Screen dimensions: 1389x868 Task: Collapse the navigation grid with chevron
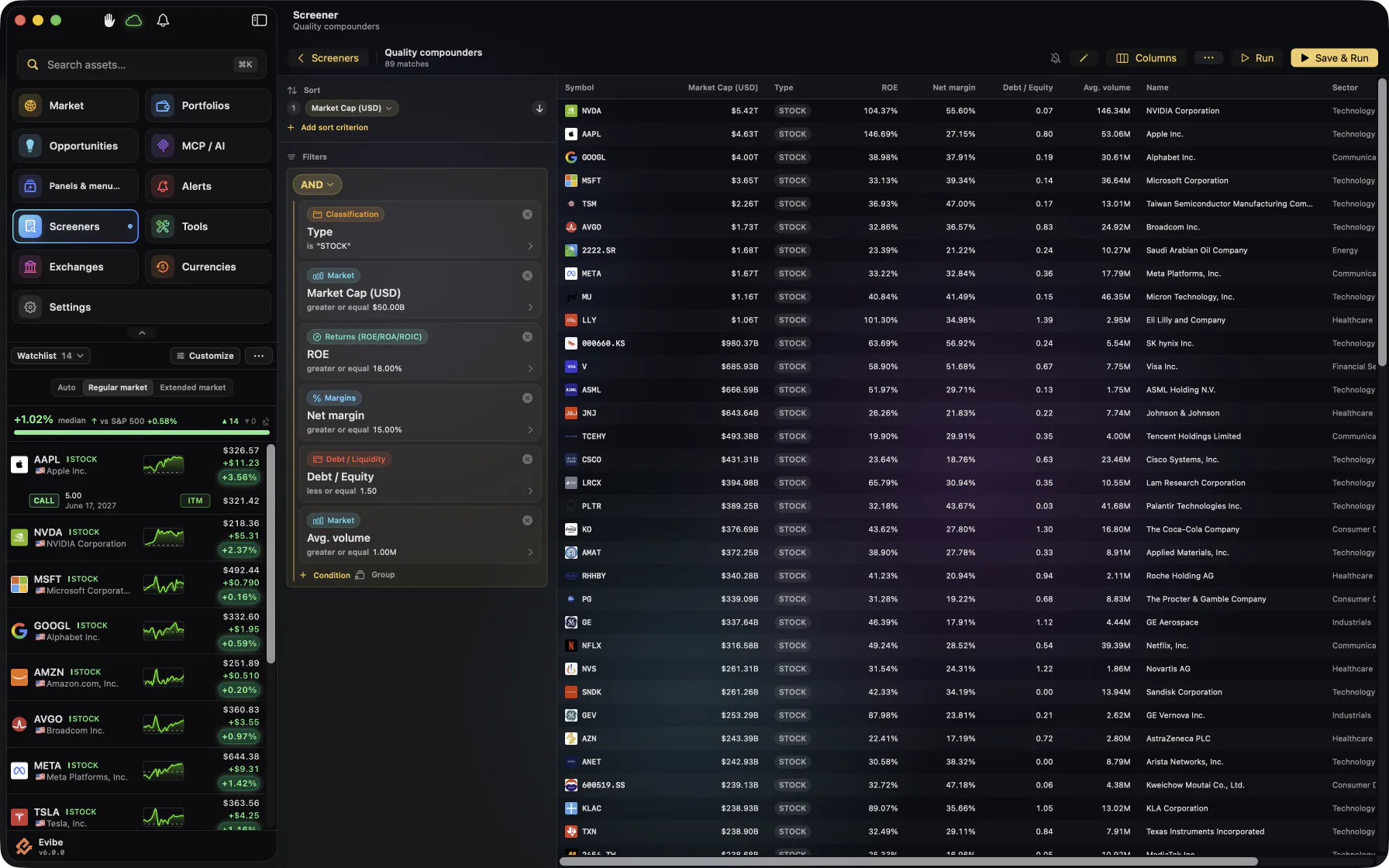(142, 332)
